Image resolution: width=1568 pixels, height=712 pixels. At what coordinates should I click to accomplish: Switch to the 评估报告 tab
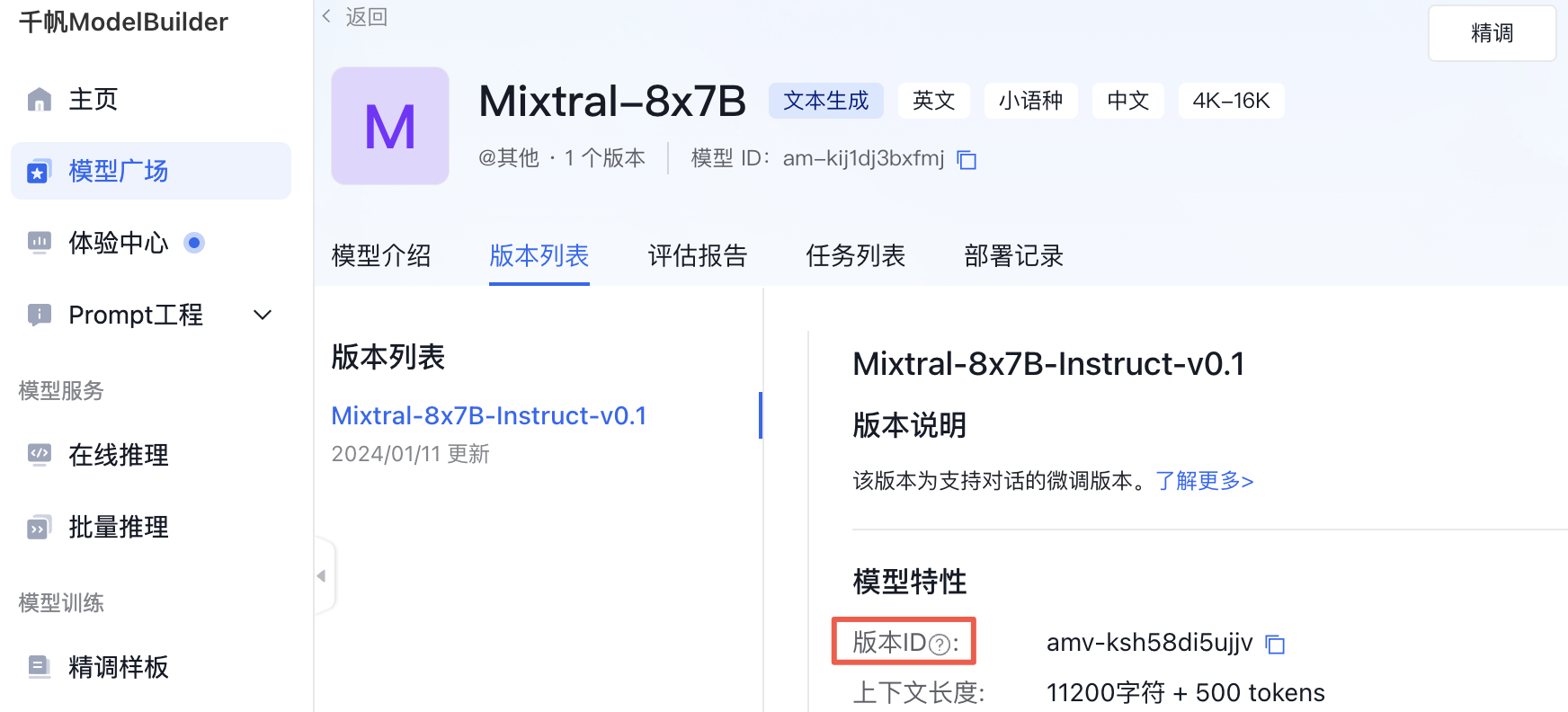[x=698, y=256]
